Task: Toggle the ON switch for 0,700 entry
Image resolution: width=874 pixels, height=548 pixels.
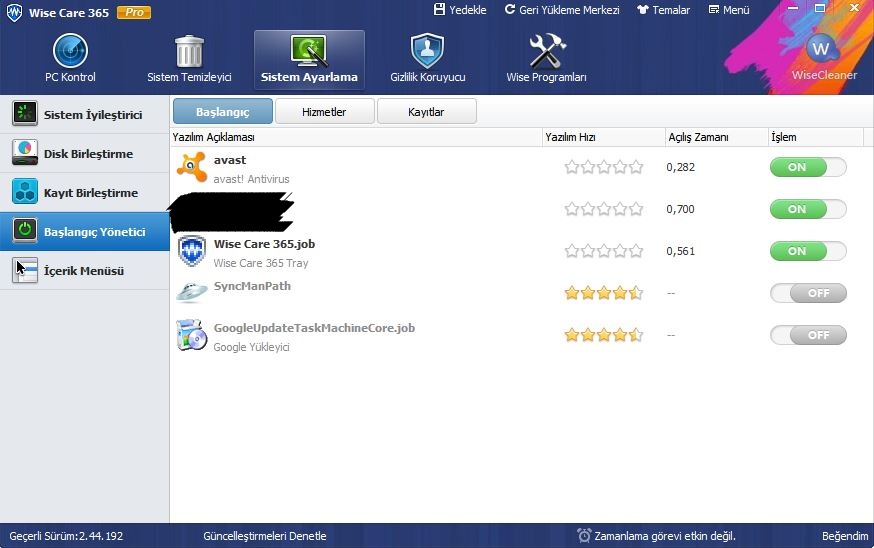Action: pos(808,209)
